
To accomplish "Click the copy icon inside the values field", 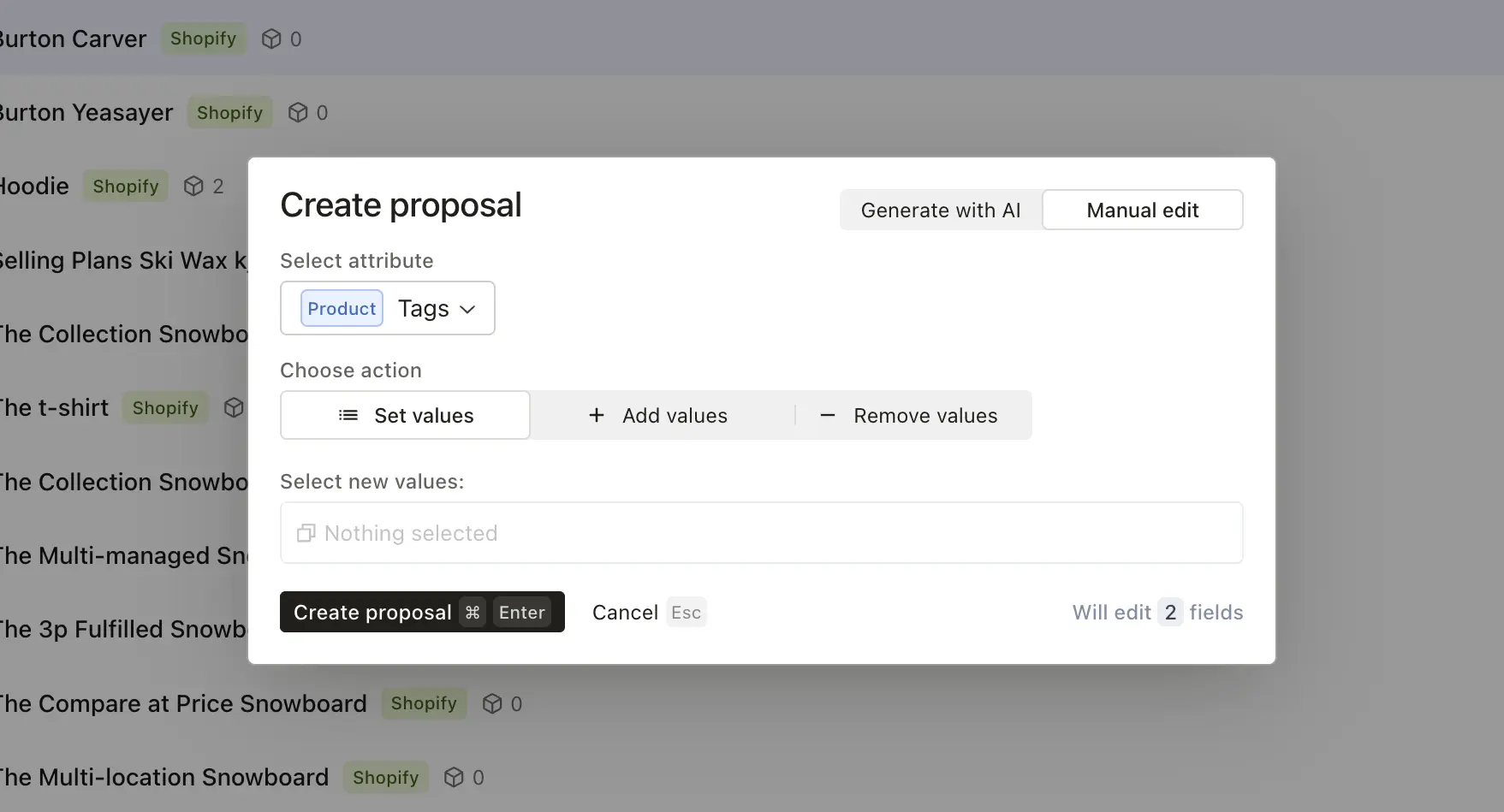I will 306,532.
